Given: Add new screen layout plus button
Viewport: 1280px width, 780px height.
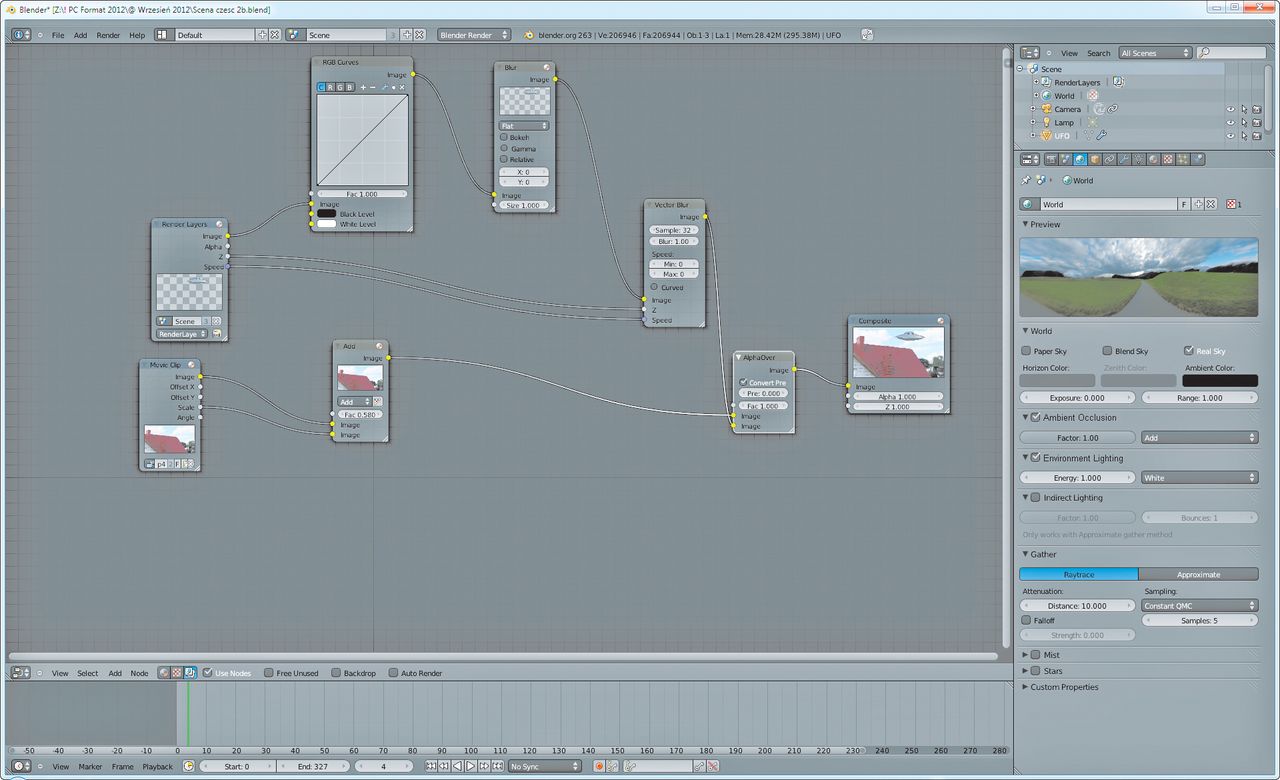Looking at the screenshot, I should coord(263,34).
